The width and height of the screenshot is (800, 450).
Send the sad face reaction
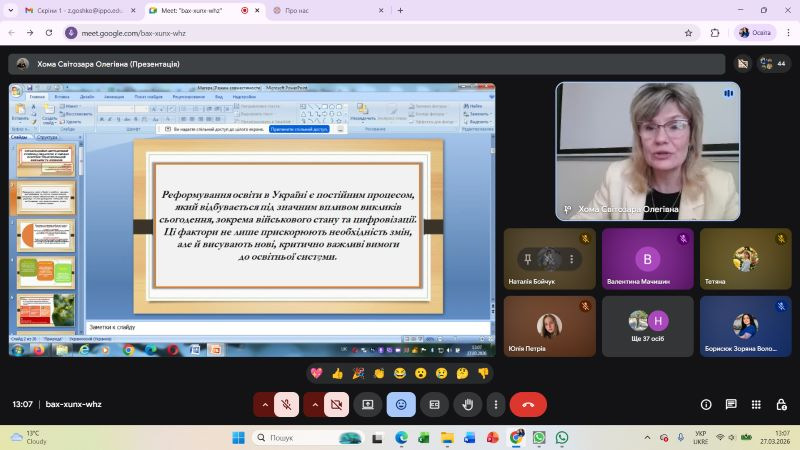[x=441, y=373]
